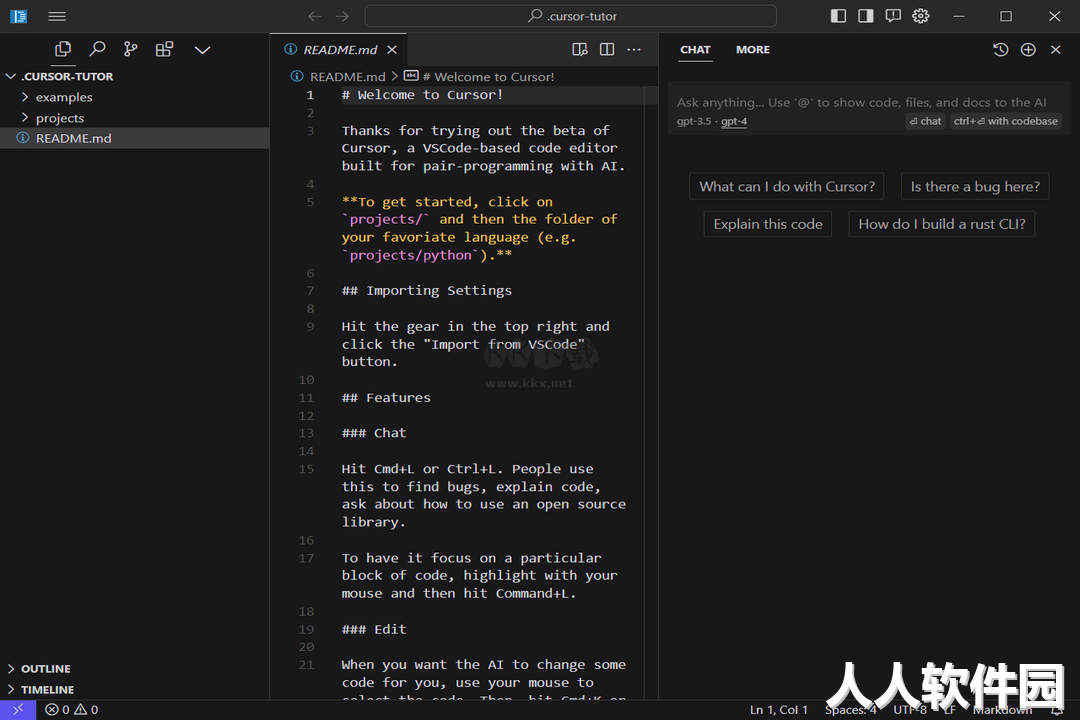This screenshot has width=1080, height=720.
Task: Open the hamburger application menu
Action: pyautogui.click(x=57, y=17)
